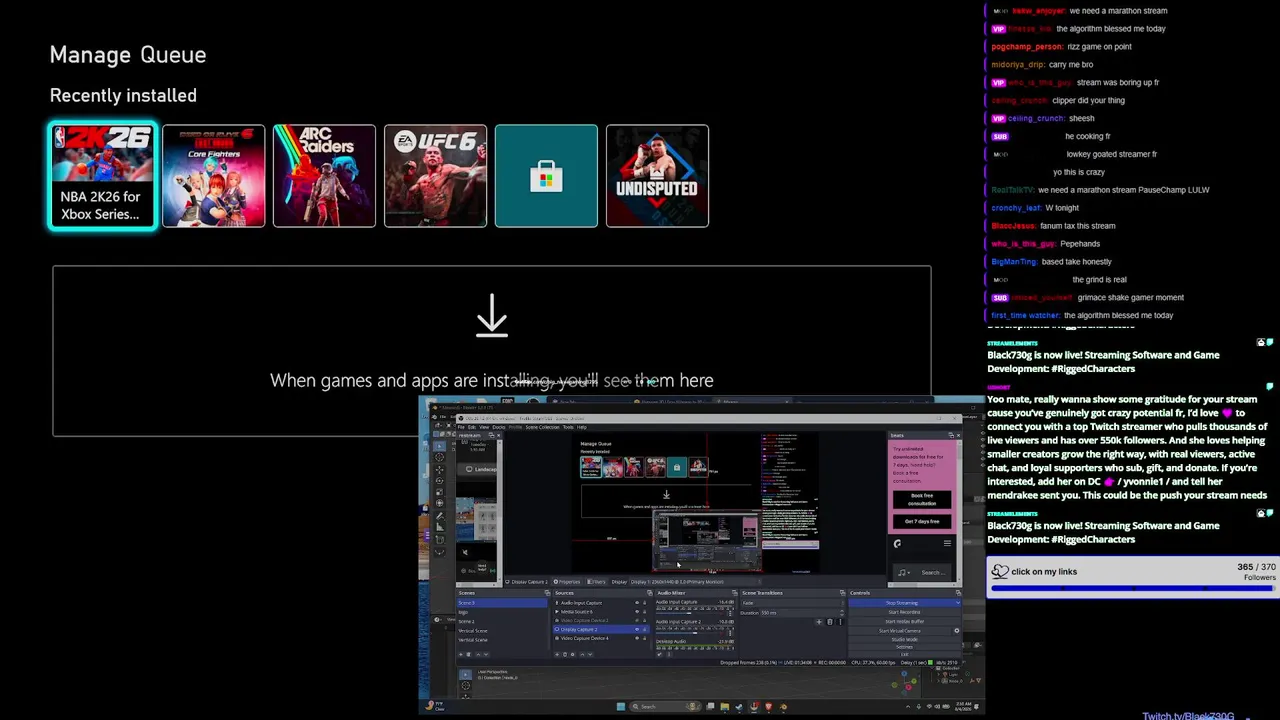Remove the selected source with trash icon
The width and height of the screenshot is (1280, 720).
coord(565,654)
